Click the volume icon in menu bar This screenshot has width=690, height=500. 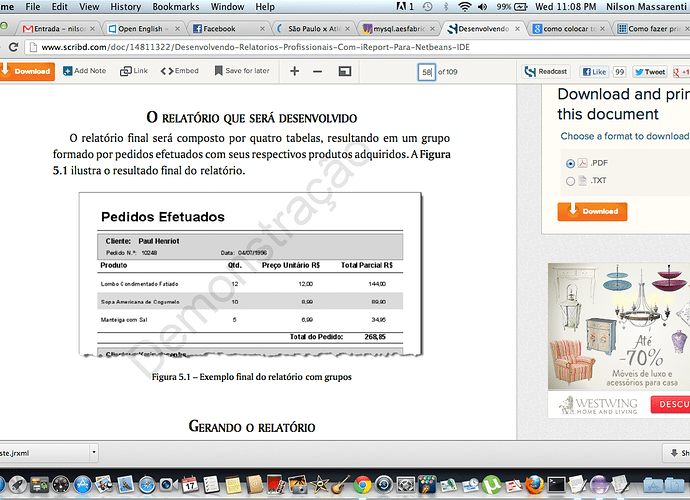[483, 7]
